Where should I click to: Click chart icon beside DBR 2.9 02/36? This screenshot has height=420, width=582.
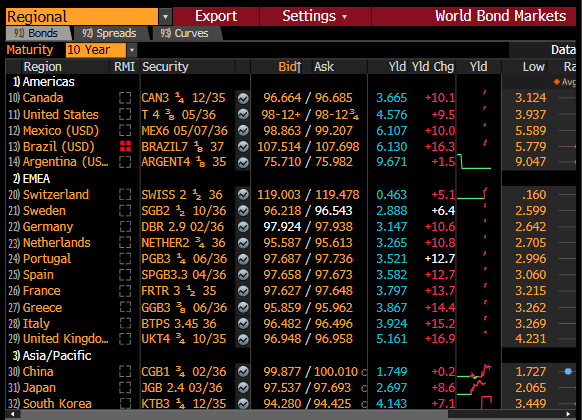click(243, 227)
